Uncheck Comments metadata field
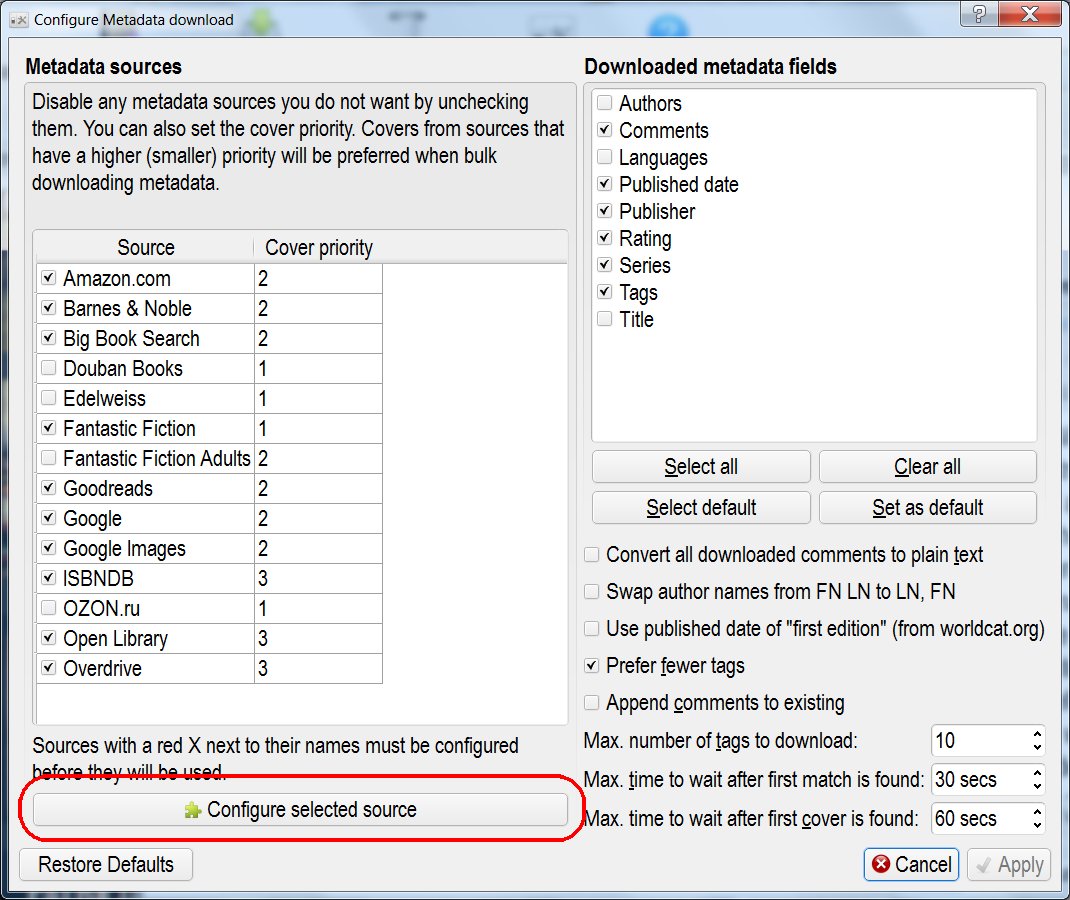Image resolution: width=1070 pixels, height=900 pixels. pos(605,130)
